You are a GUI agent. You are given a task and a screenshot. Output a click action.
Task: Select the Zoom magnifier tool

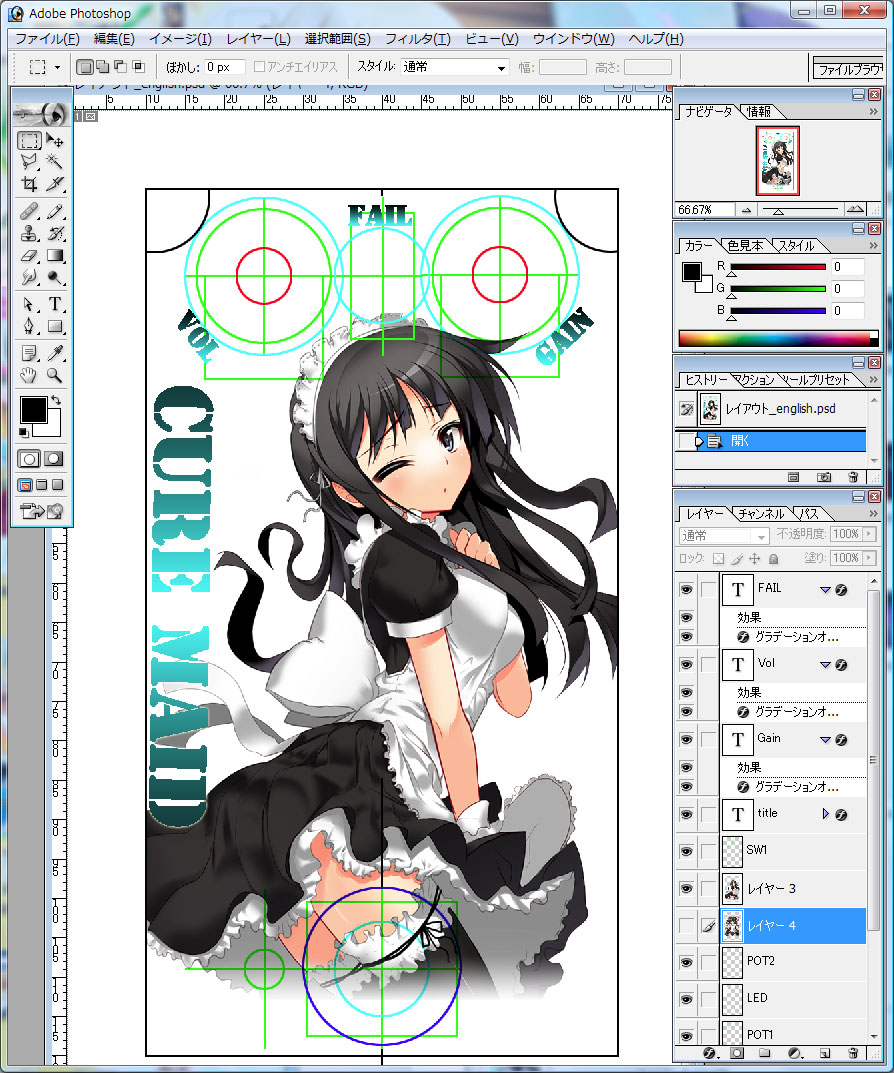(55, 375)
